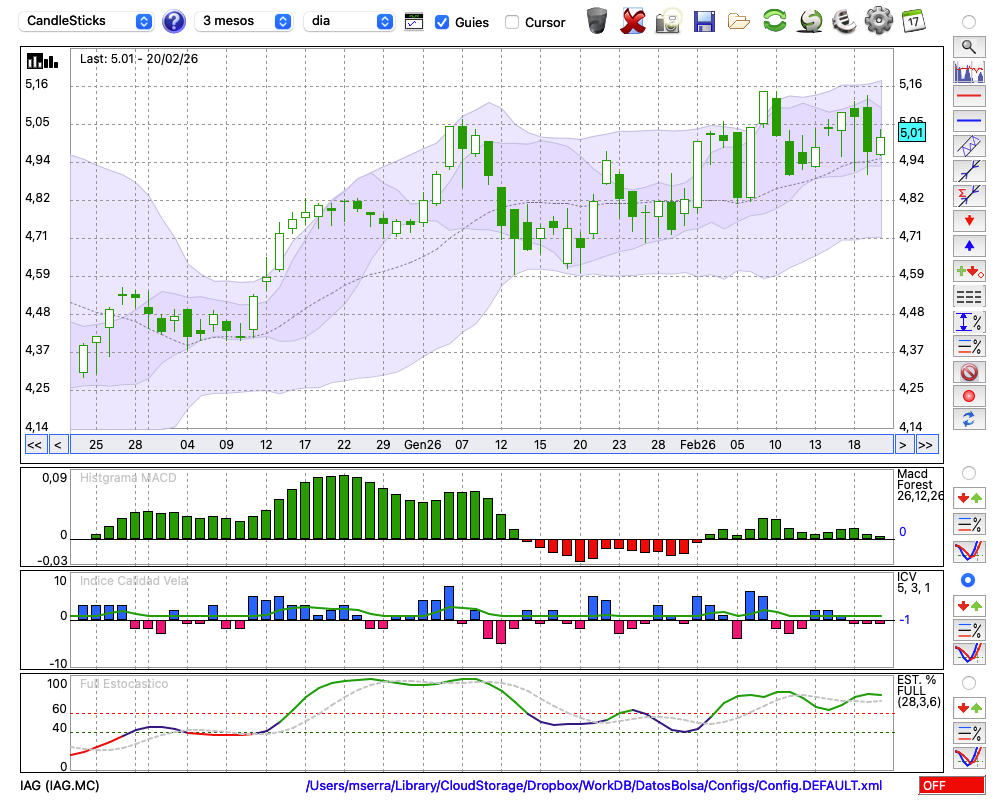Enable the Cursor checkbox
Image resolution: width=1000 pixels, height=800 pixels.
[x=512, y=22]
